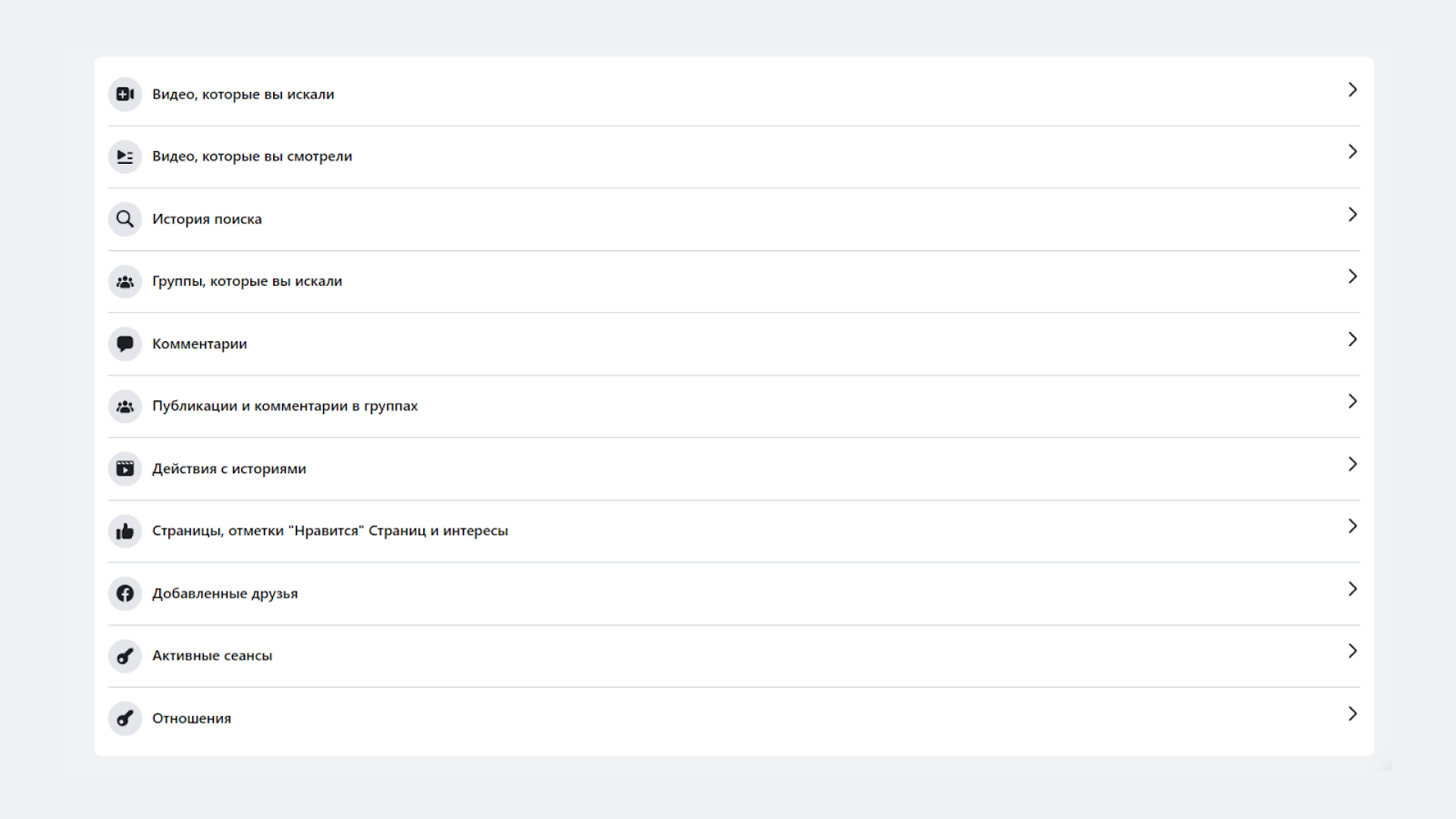
Task: Click the Facebook logo icon for added friends
Action: click(x=125, y=593)
